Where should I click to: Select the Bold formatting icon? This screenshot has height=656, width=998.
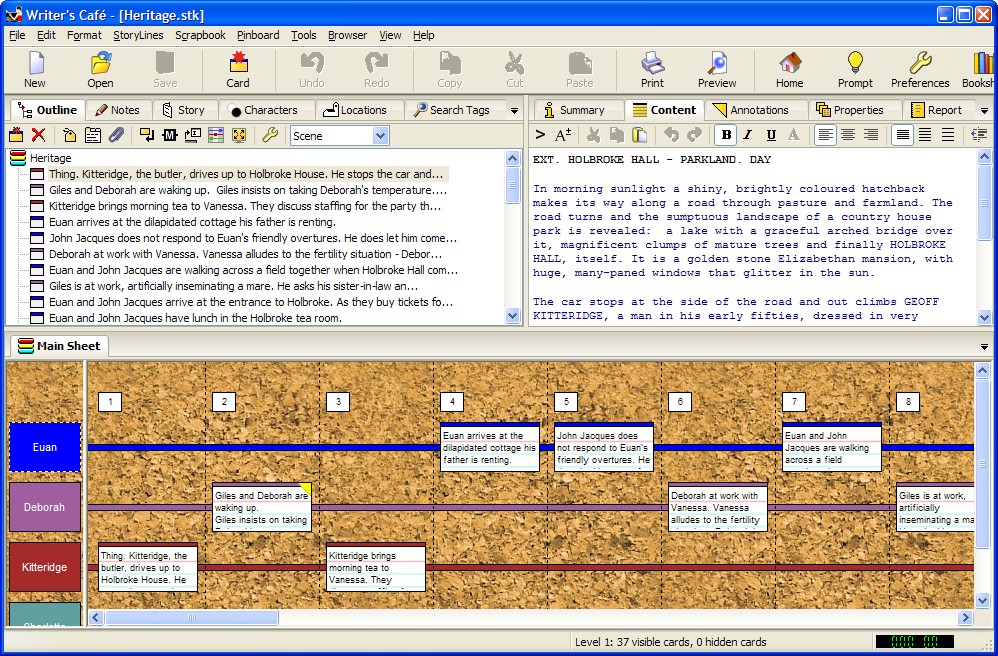[727, 135]
